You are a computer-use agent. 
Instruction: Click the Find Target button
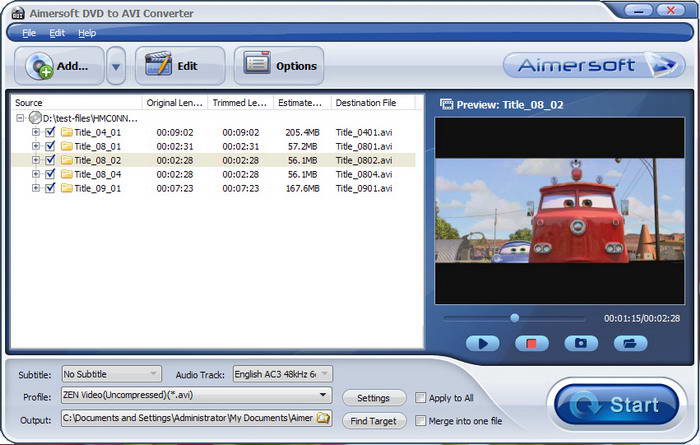(x=374, y=421)
